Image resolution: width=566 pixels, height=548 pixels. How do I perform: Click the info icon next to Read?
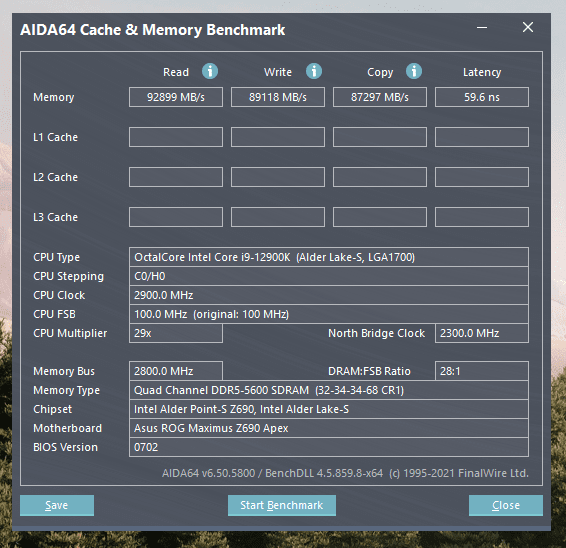pyautogui.click(x=210, y=71)
